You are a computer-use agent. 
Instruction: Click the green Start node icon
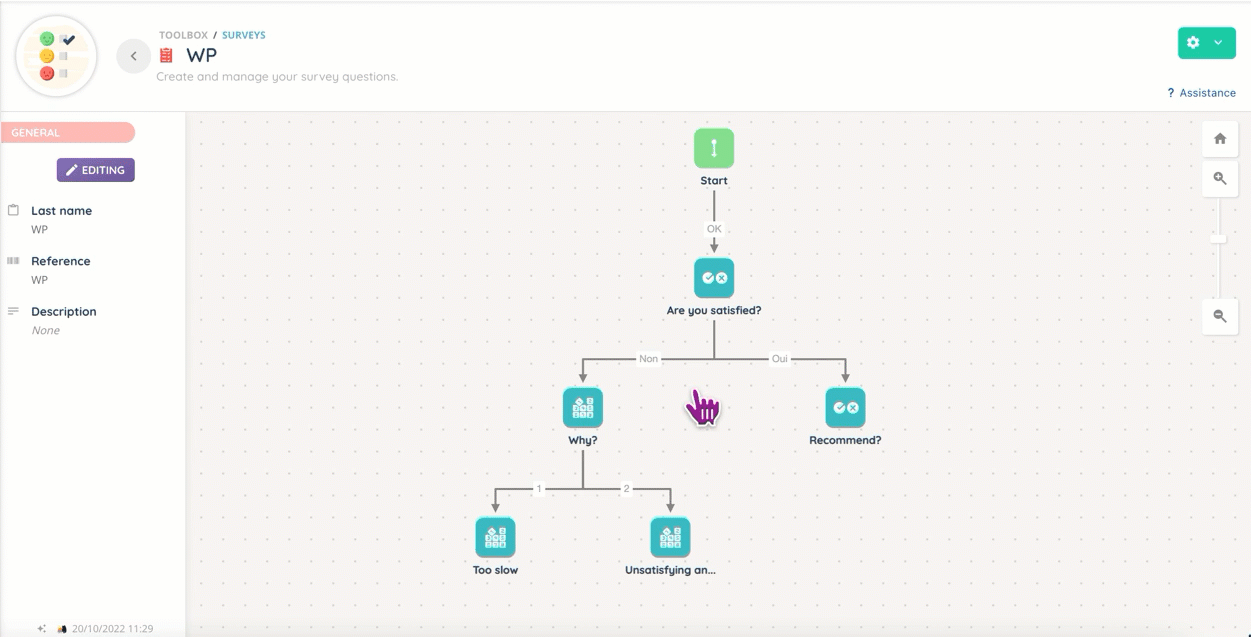(x=714, y=148)
